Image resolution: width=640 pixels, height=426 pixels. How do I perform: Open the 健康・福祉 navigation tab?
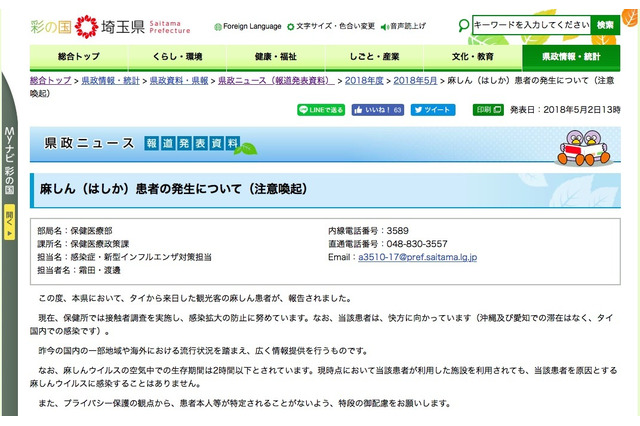276,57
